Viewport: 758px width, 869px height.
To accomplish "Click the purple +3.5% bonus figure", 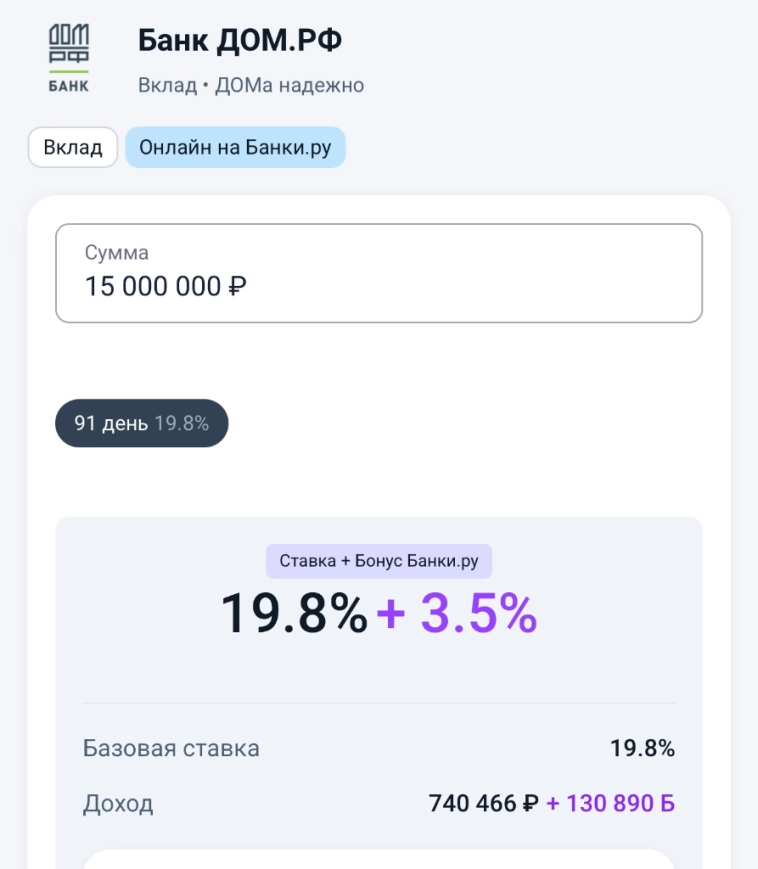I will [458, 613].
